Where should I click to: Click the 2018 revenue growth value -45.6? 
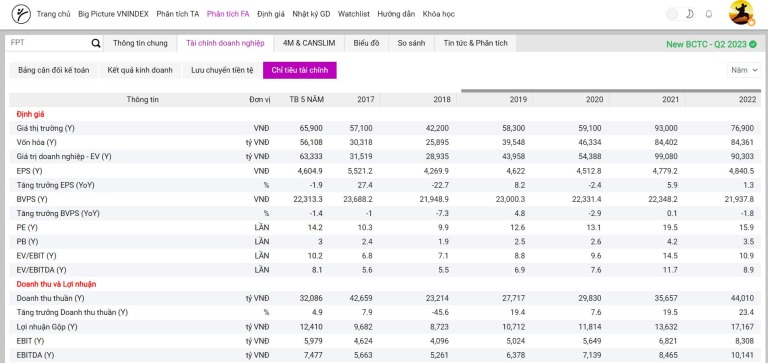pos(441,312)
